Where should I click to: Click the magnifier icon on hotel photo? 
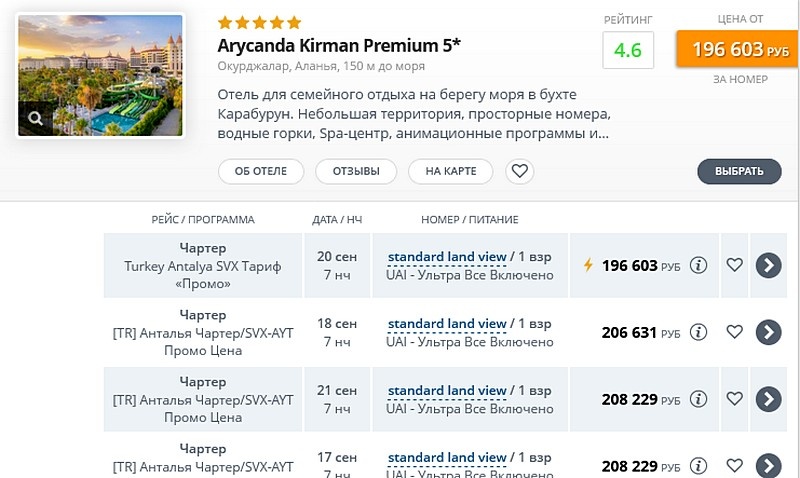click(x=36, y=119)
